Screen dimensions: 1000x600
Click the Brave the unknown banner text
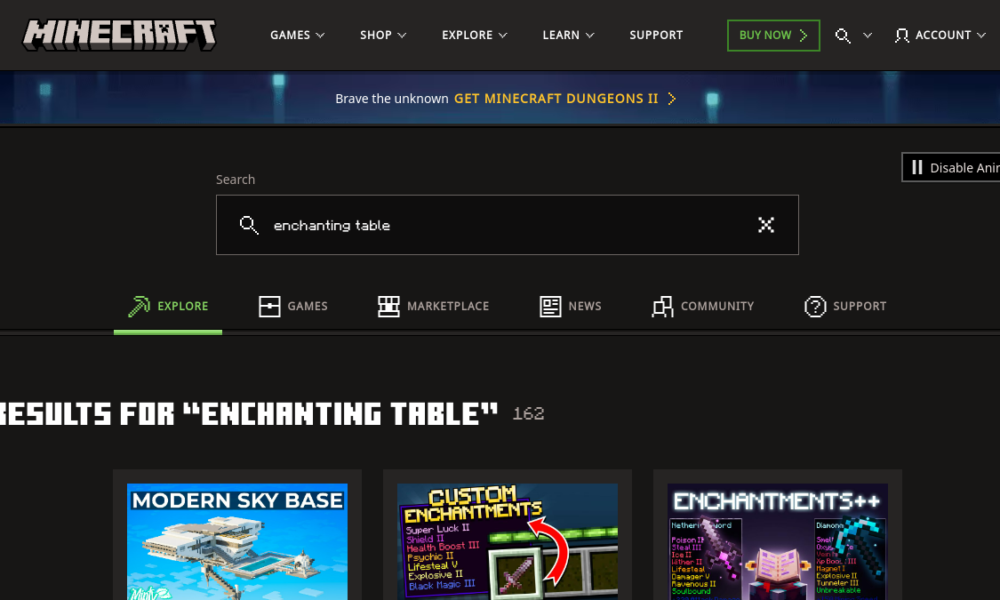(392, 99)
